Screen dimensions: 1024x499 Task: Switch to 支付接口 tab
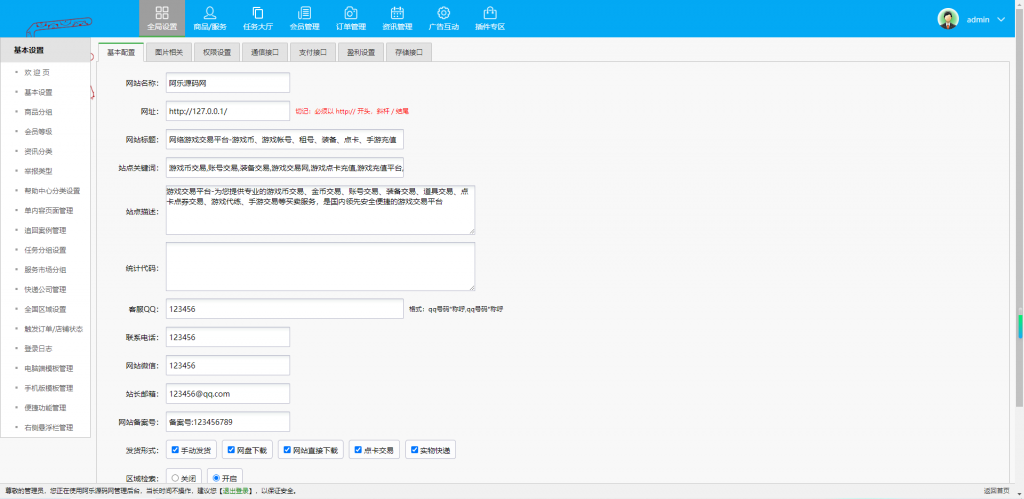313,53
